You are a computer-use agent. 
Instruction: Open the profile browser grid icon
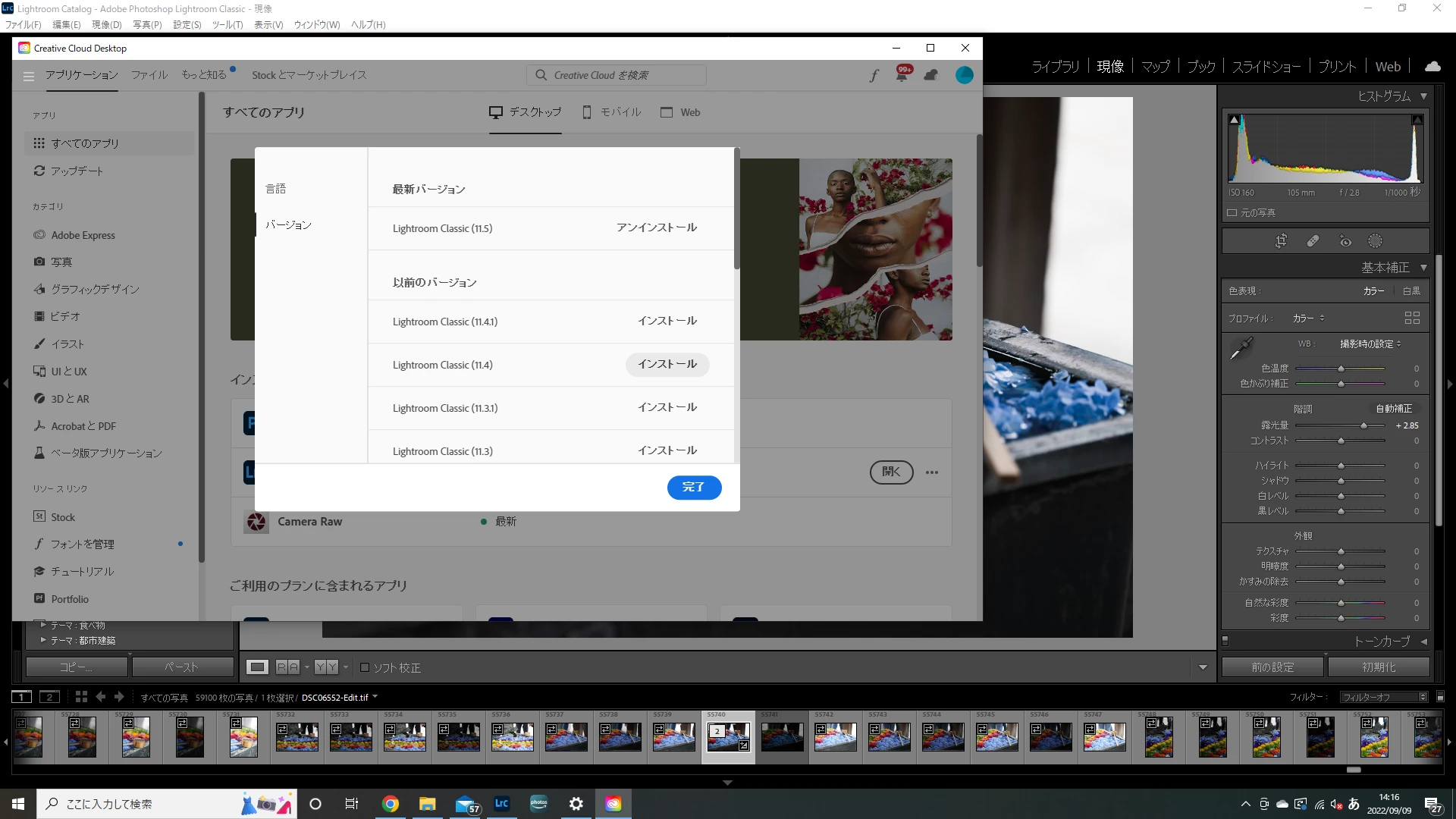[1412, 318]
